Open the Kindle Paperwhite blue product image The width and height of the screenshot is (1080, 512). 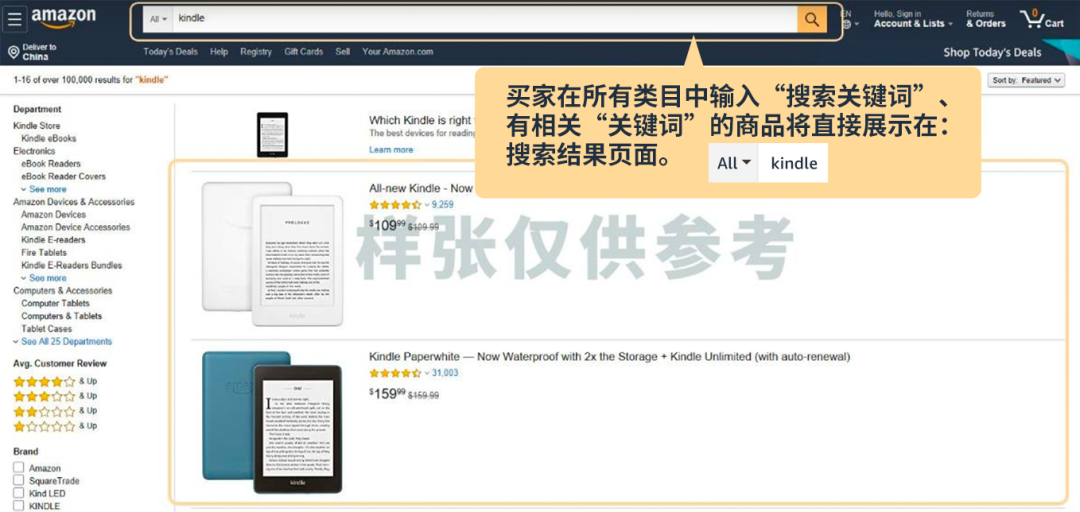[x=272, y=422]
